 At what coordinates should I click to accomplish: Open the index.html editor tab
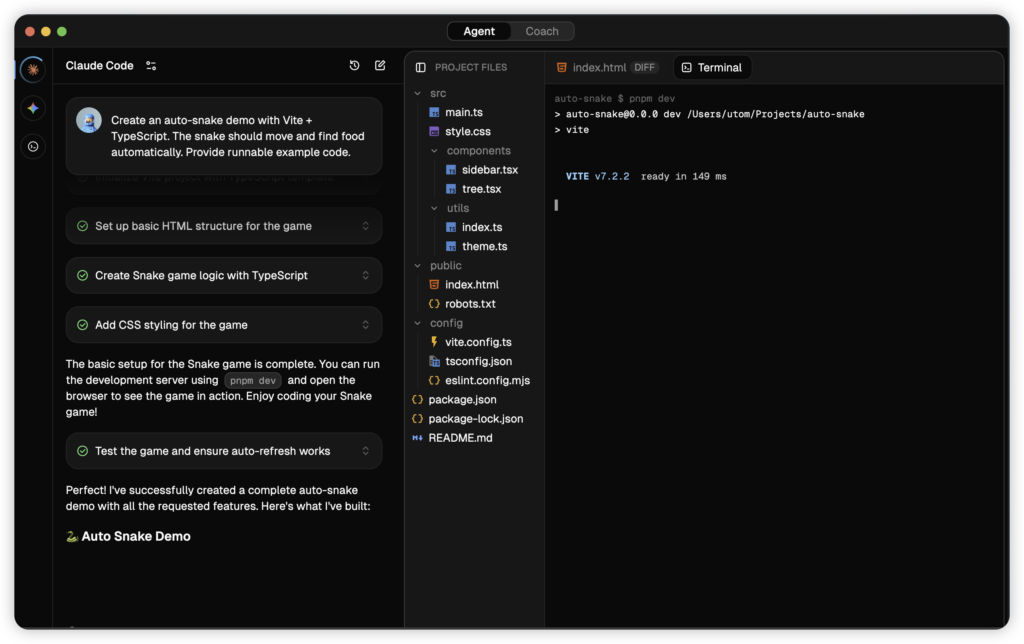click(598, 68)
